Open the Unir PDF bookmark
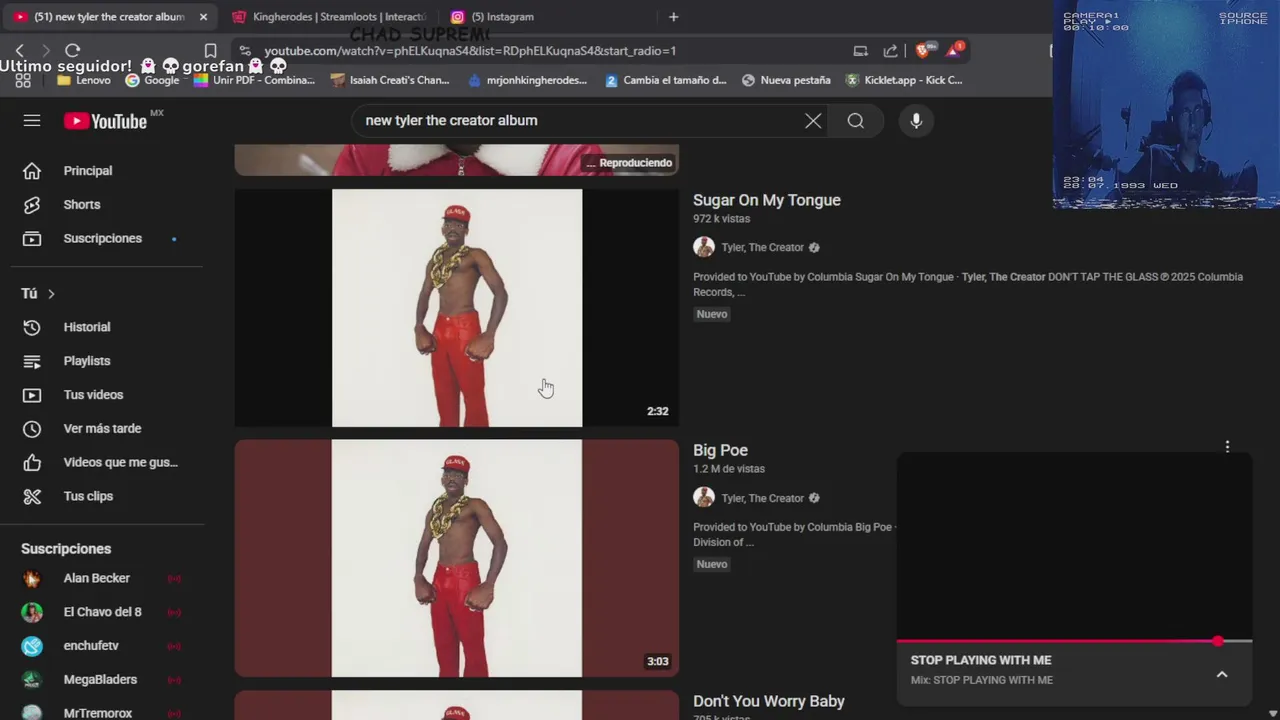Image resolution: width=1280 pixels, height=720 pixels. coord(254,80)
